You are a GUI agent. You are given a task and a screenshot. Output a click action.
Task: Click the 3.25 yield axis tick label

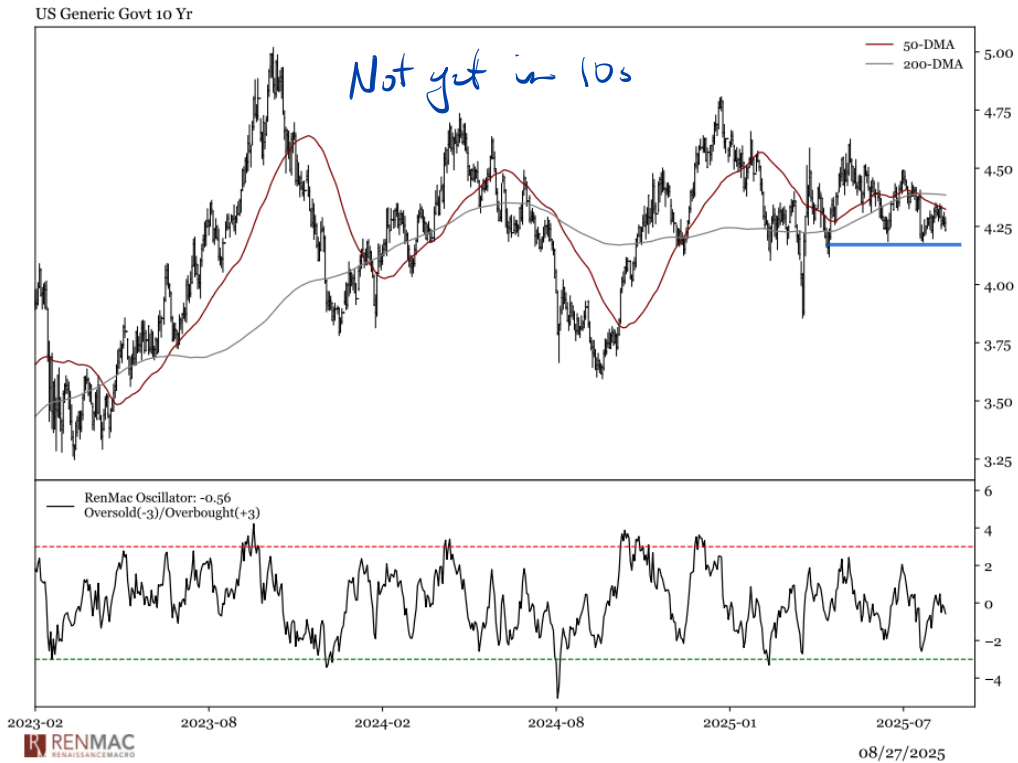coord(996,461)
